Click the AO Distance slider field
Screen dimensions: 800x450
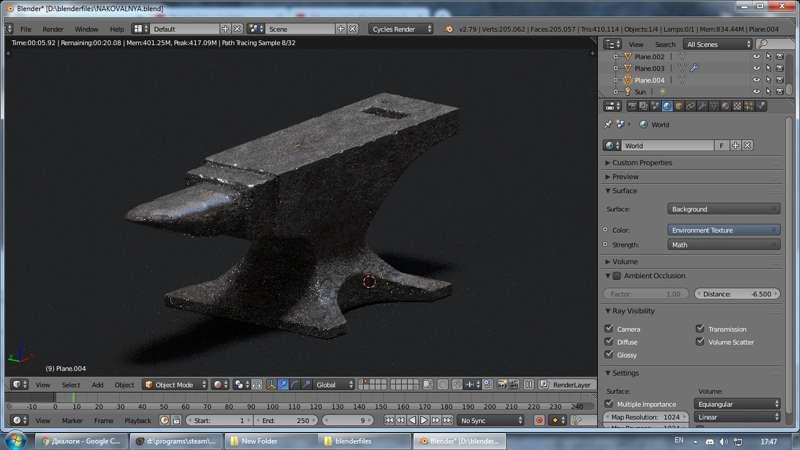point(737,294)
